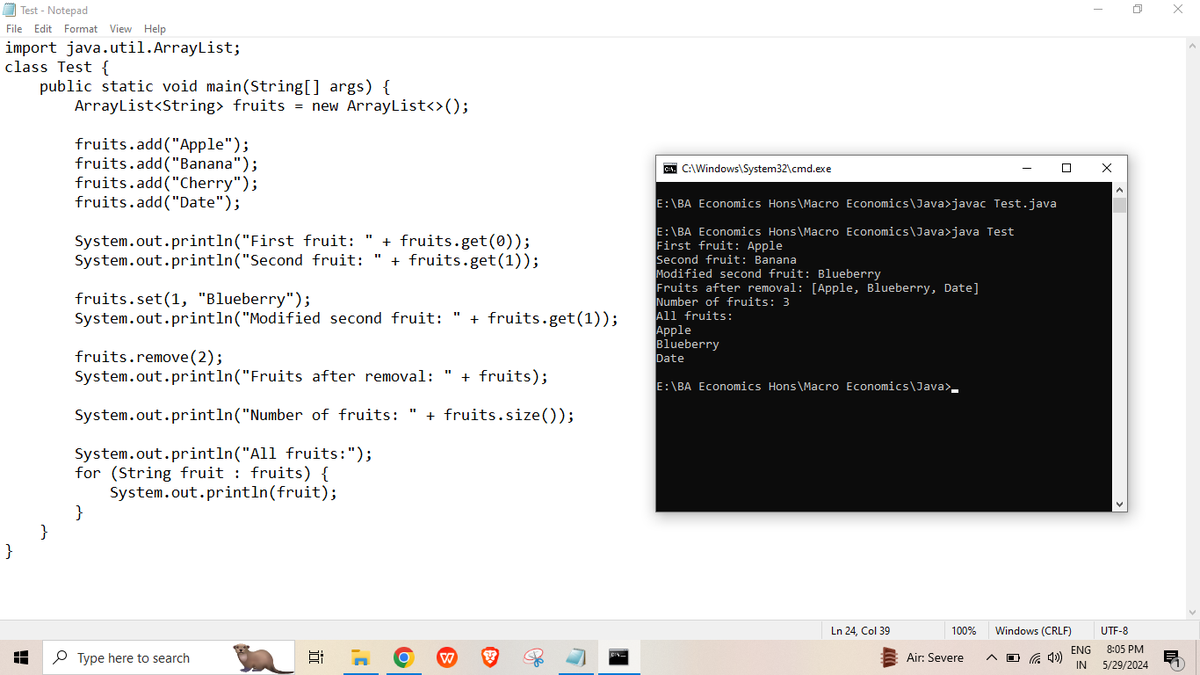Image resolution: width=1200 pixels, height=675 pixels.
Task: Click the Notepad title bar icon
Action: (x=10, y=10)
